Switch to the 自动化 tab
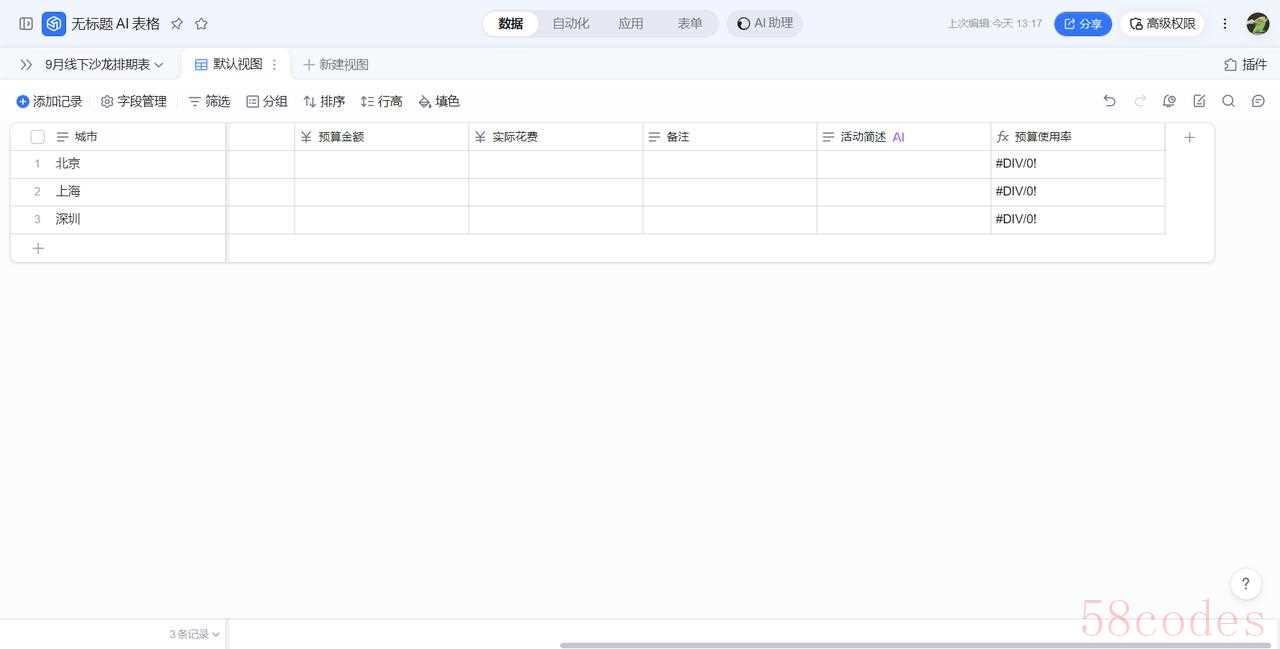This screenshot has height=649, width=1280. pyautogui.click(x=570, y=24)
